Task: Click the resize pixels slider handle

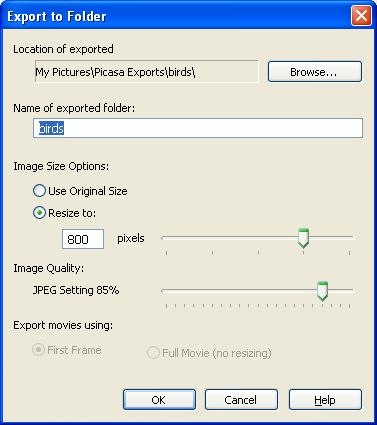Action: 303,238
